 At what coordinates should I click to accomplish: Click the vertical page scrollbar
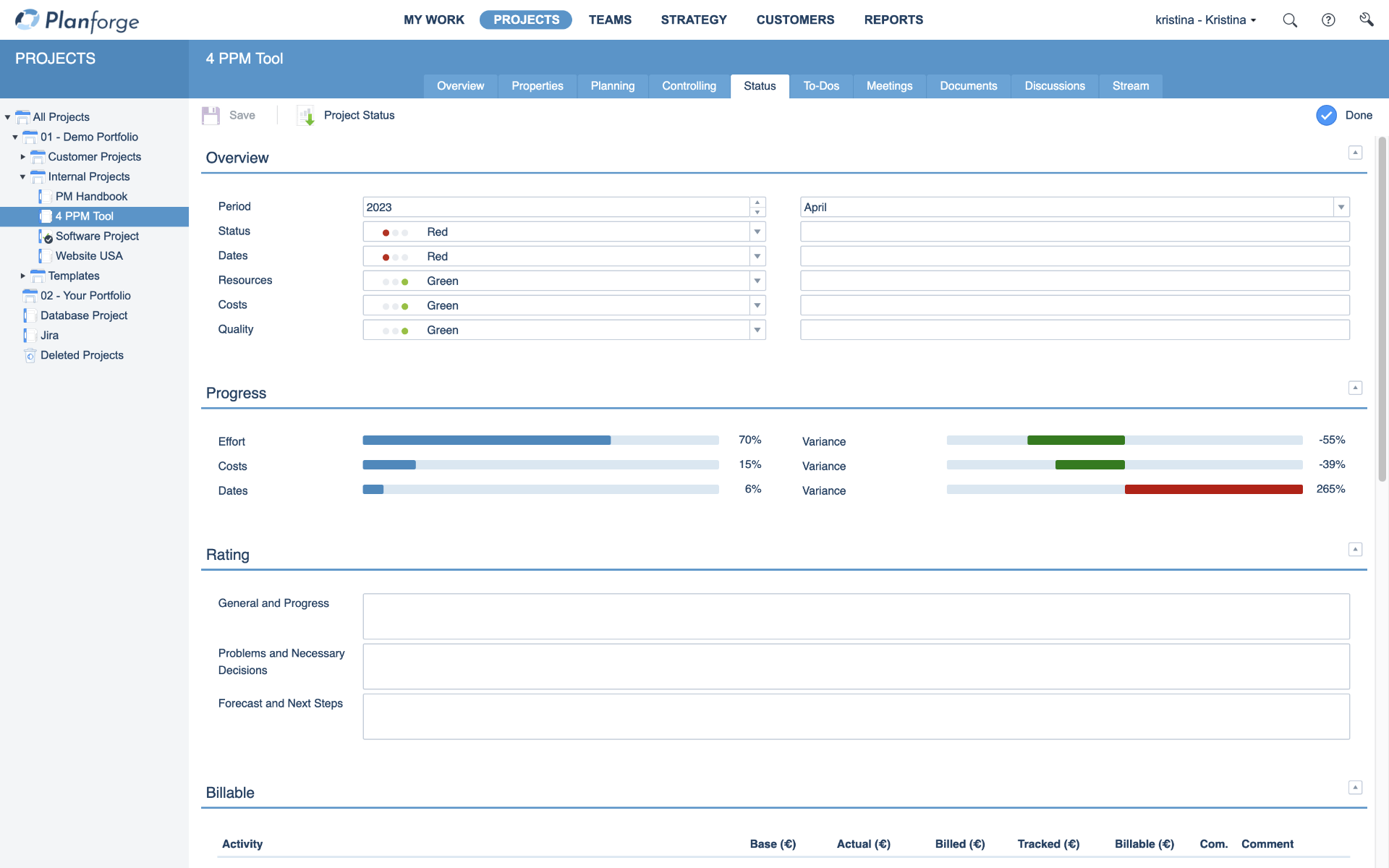[1382, 310]
